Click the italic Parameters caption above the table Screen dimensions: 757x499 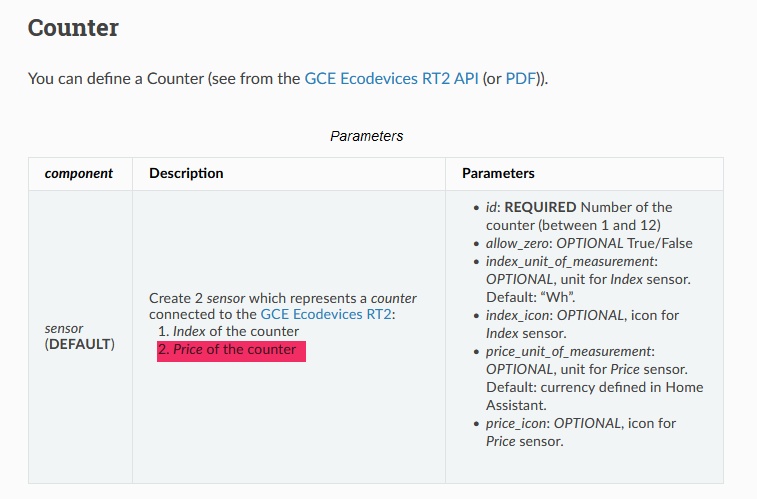click(366, 135)
